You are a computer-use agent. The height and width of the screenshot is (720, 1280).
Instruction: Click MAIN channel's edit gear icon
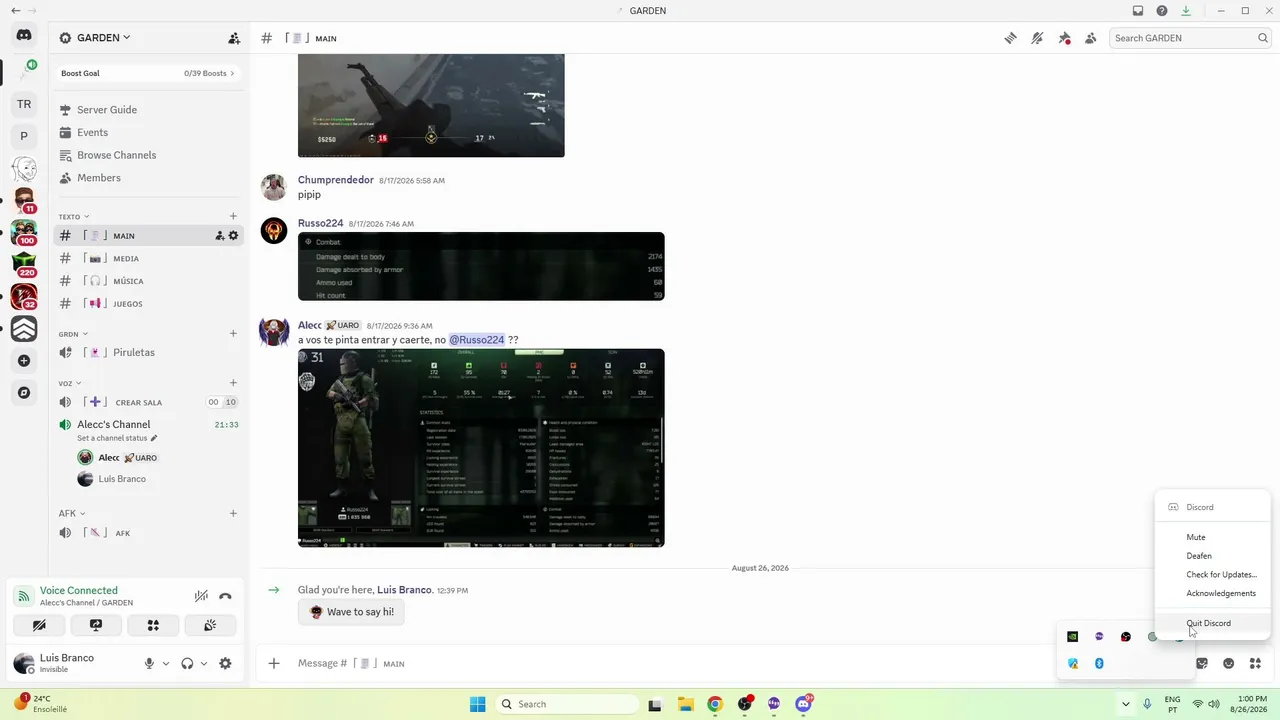(234, 236)
